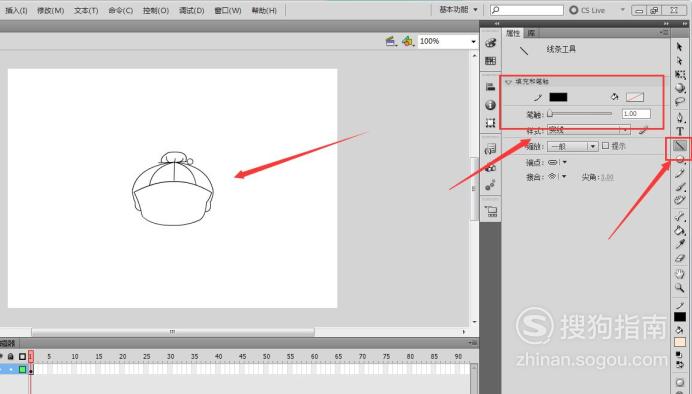Select the Line tool in the tools panel
The height and width of the screenshot is (394, 692).
(x=680, y=145)
